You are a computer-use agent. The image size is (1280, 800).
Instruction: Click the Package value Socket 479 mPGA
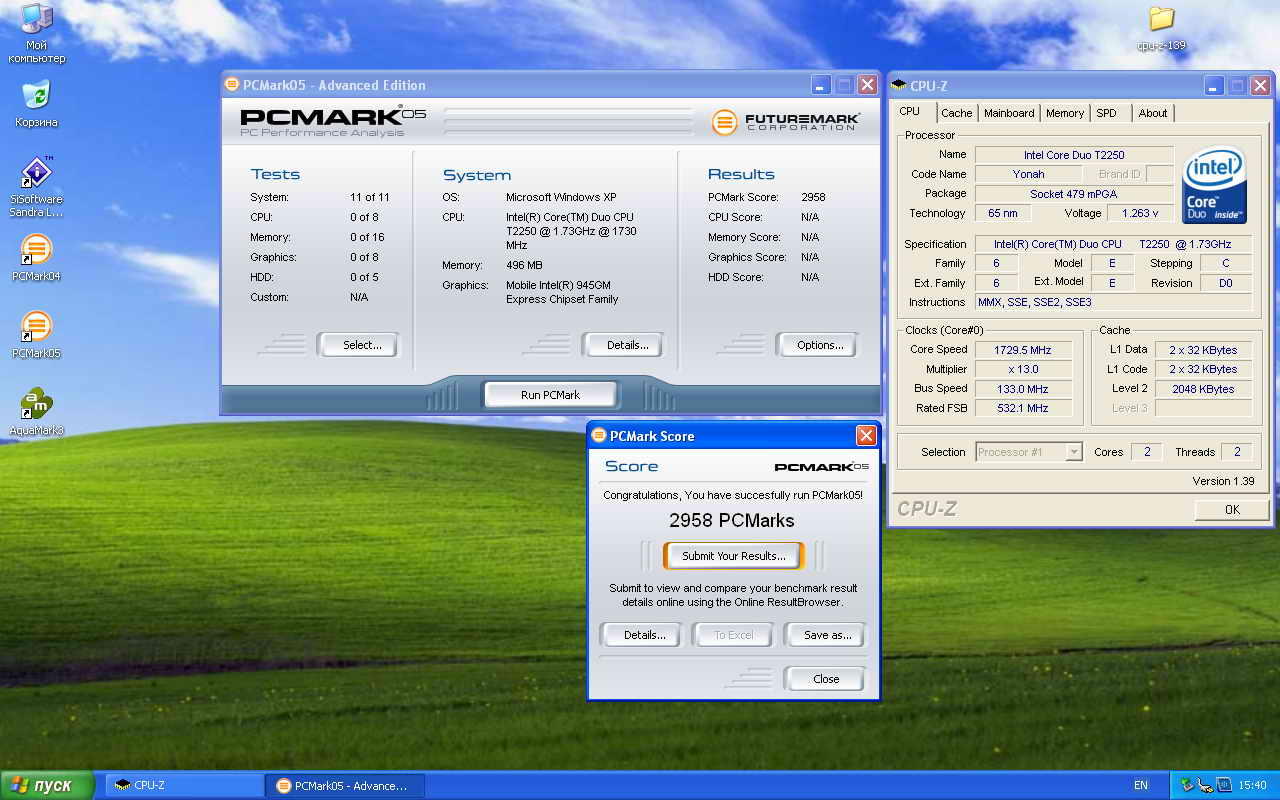tap(1074, 194)
